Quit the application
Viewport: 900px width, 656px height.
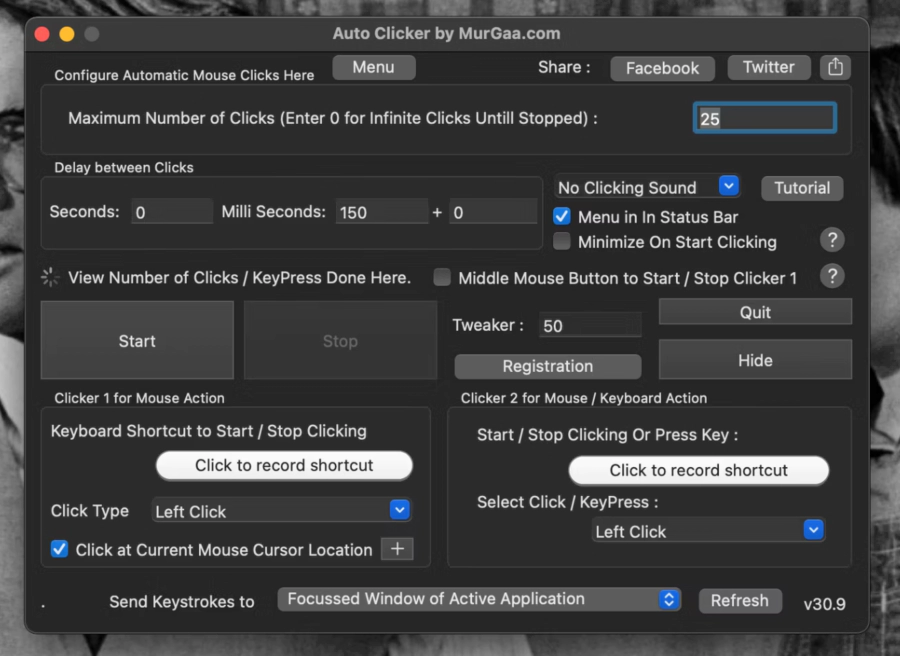click(755, 312)
